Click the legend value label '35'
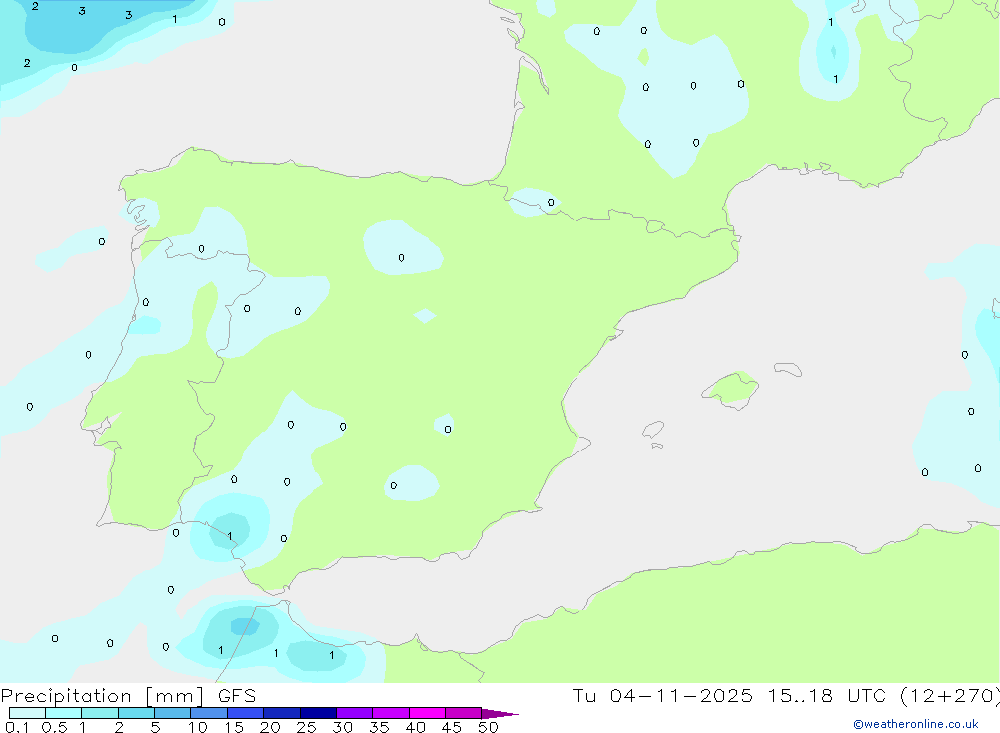 tap(379, 727)
